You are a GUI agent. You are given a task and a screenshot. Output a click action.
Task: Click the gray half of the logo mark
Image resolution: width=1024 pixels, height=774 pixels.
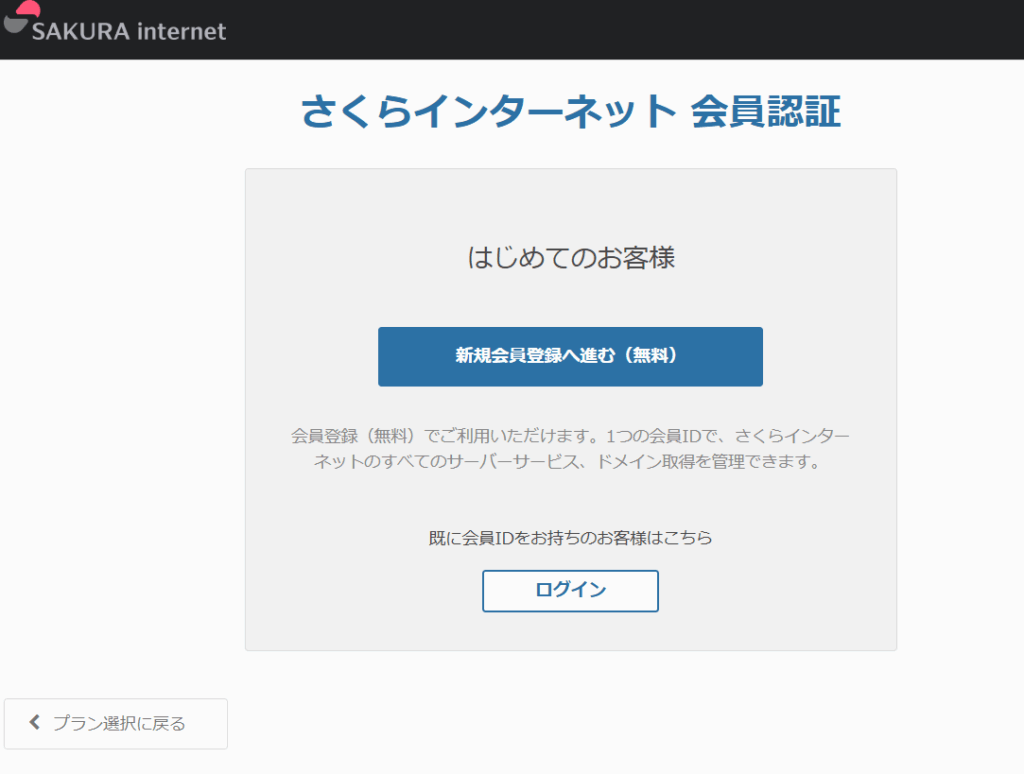(x=14, y=24)
